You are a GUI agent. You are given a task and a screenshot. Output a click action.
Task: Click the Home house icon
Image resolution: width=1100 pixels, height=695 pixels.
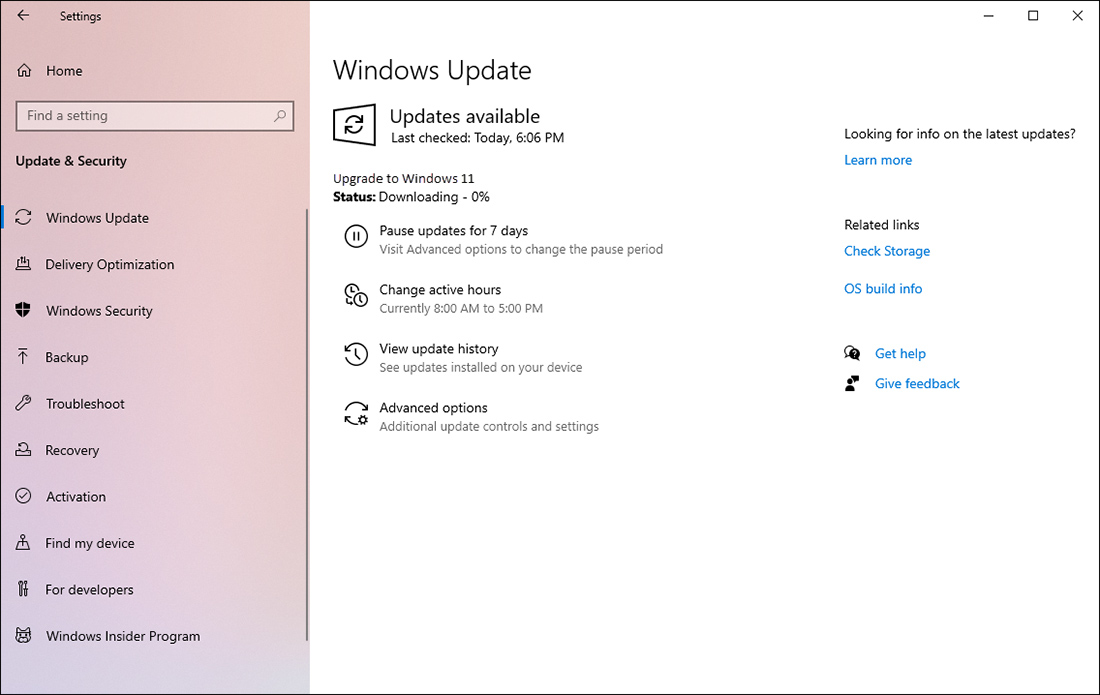click(22, 70)
